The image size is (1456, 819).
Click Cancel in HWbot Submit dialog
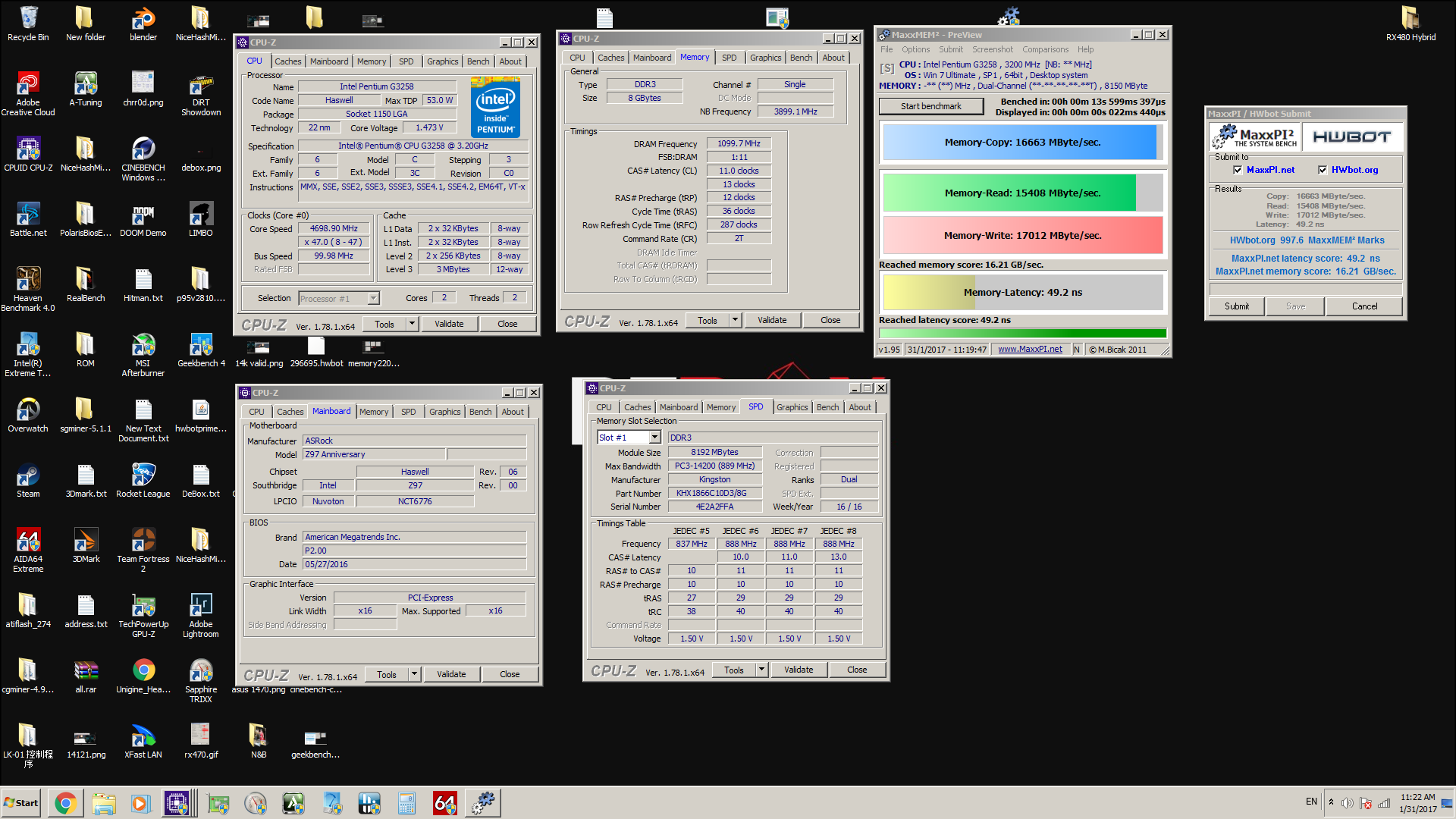pos(1364,306)
